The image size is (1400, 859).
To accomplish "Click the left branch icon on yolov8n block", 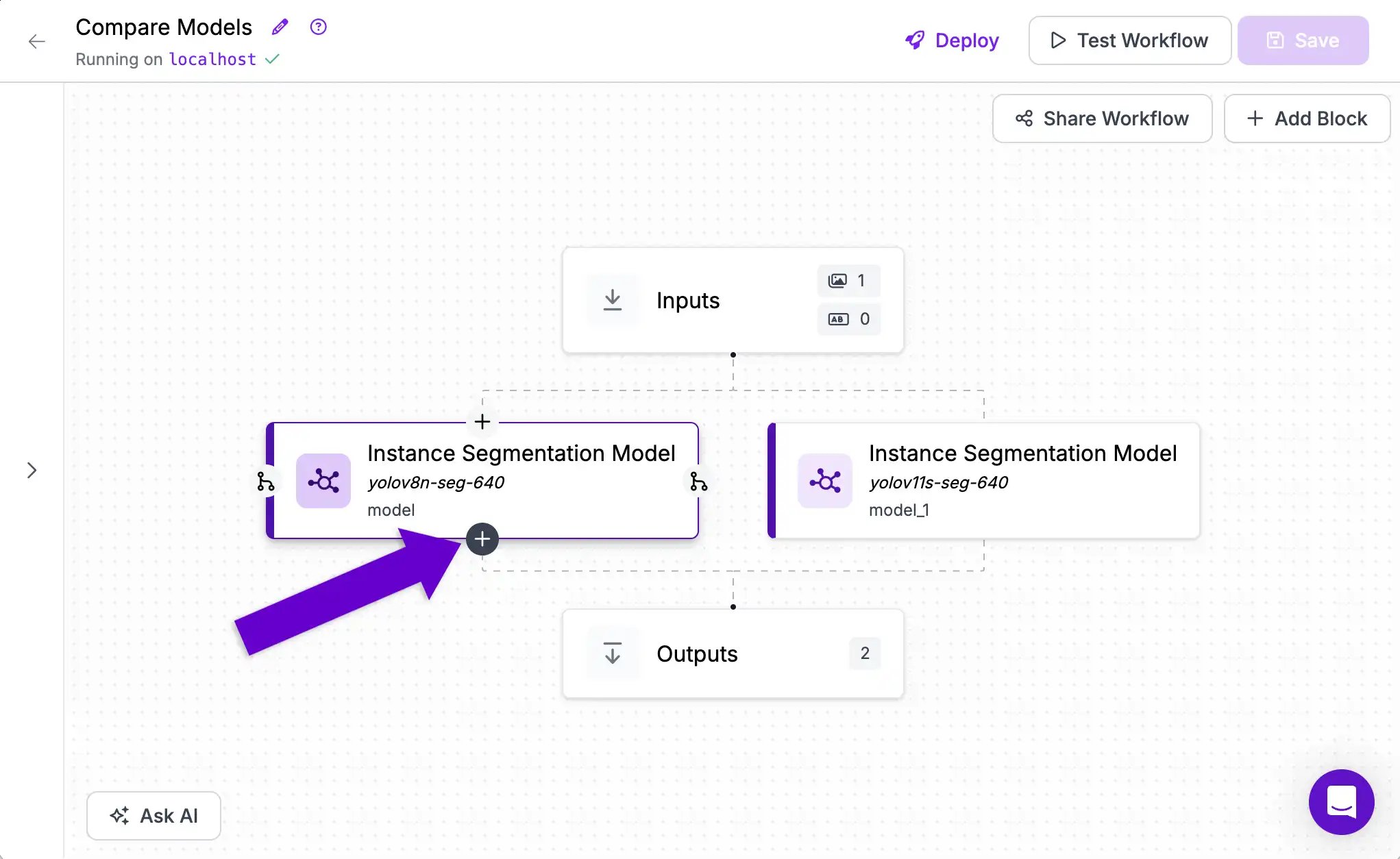I will [265, 482].
